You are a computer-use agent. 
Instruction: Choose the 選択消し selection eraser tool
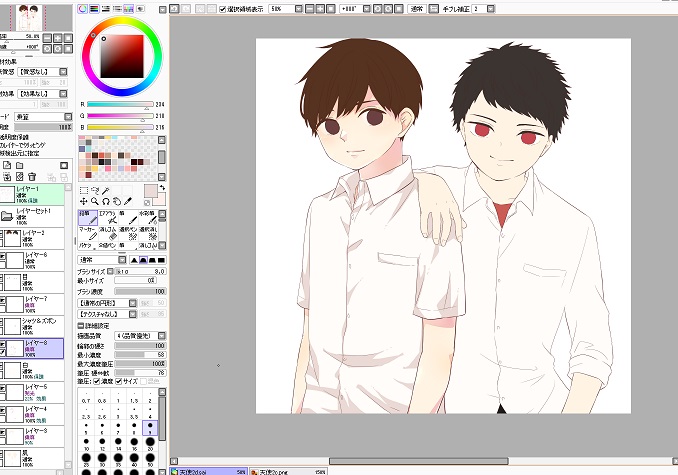(148, 233)
